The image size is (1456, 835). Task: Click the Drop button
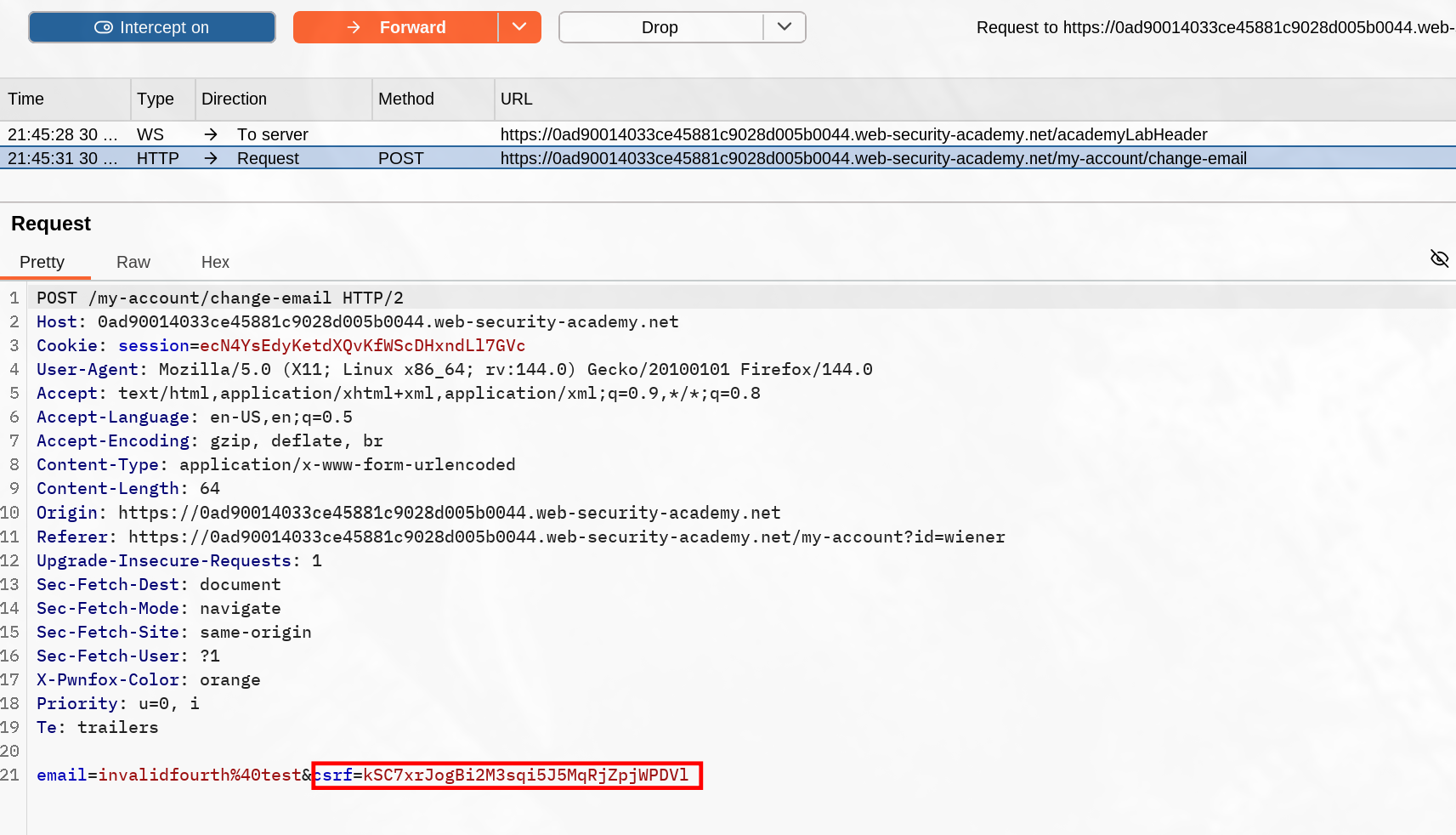pos(660,27)
